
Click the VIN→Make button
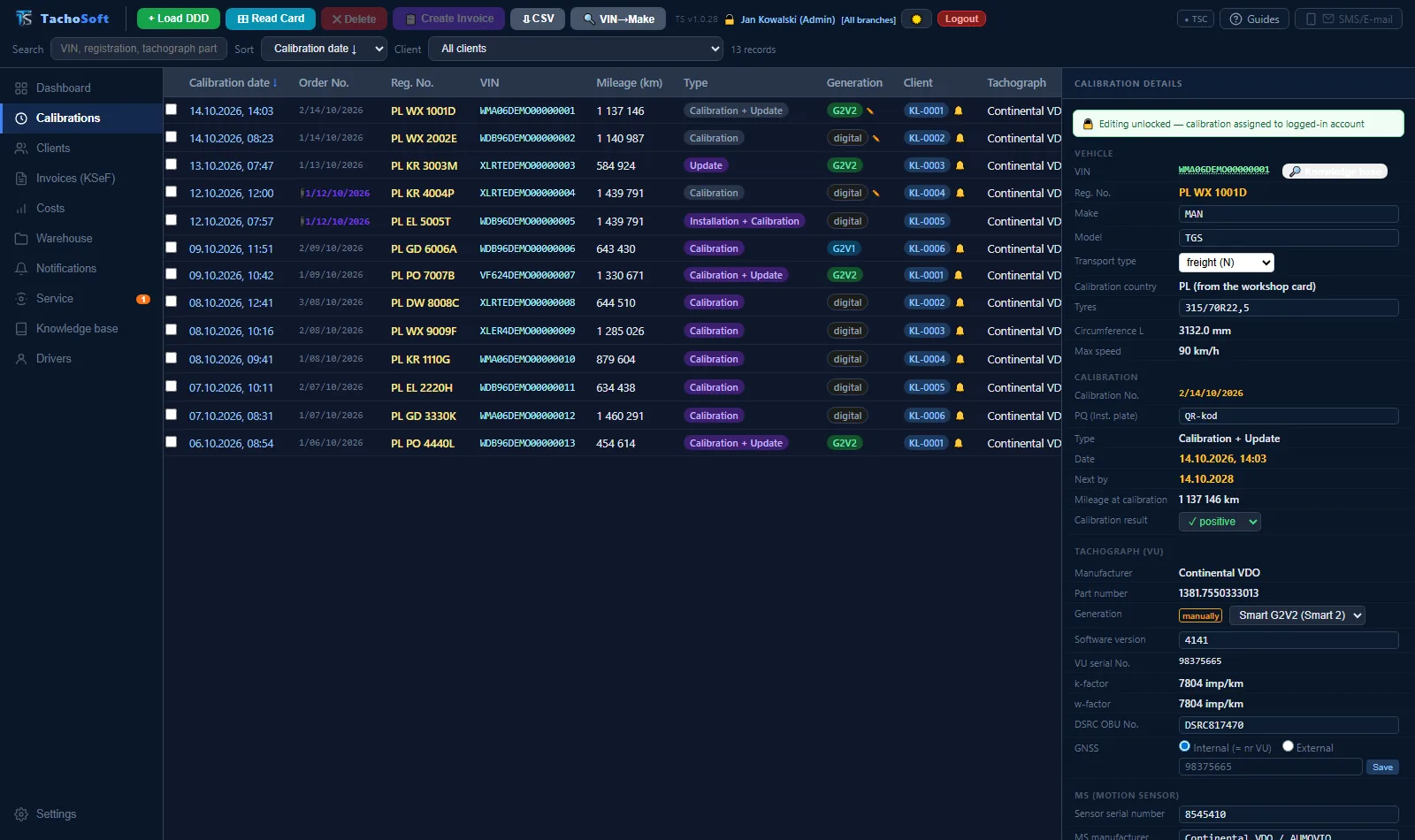pyautogui.click(x=618, y=19)
